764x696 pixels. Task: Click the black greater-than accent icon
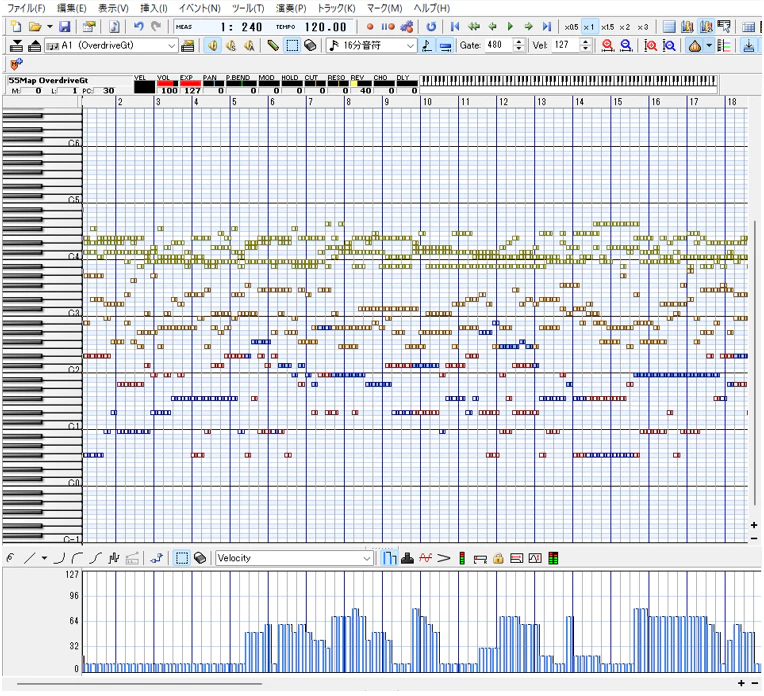(x=443, y=558)
